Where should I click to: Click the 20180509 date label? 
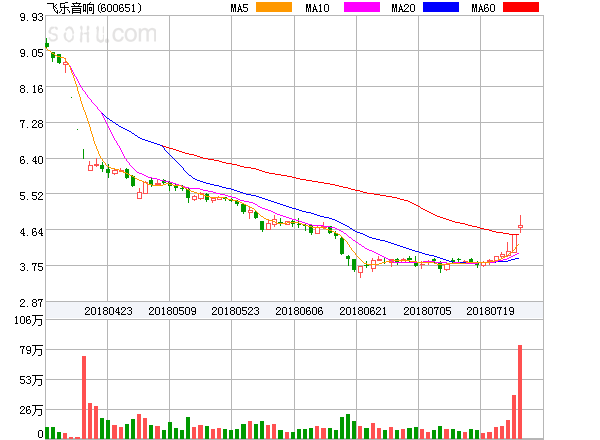coord(172,311)
